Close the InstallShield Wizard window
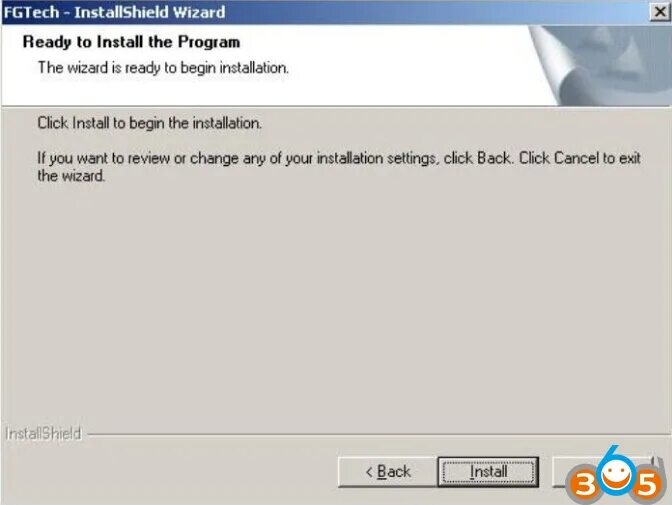The height and width of the screenshot is (505, 672). pyautogui.click(x=660, y=12)
